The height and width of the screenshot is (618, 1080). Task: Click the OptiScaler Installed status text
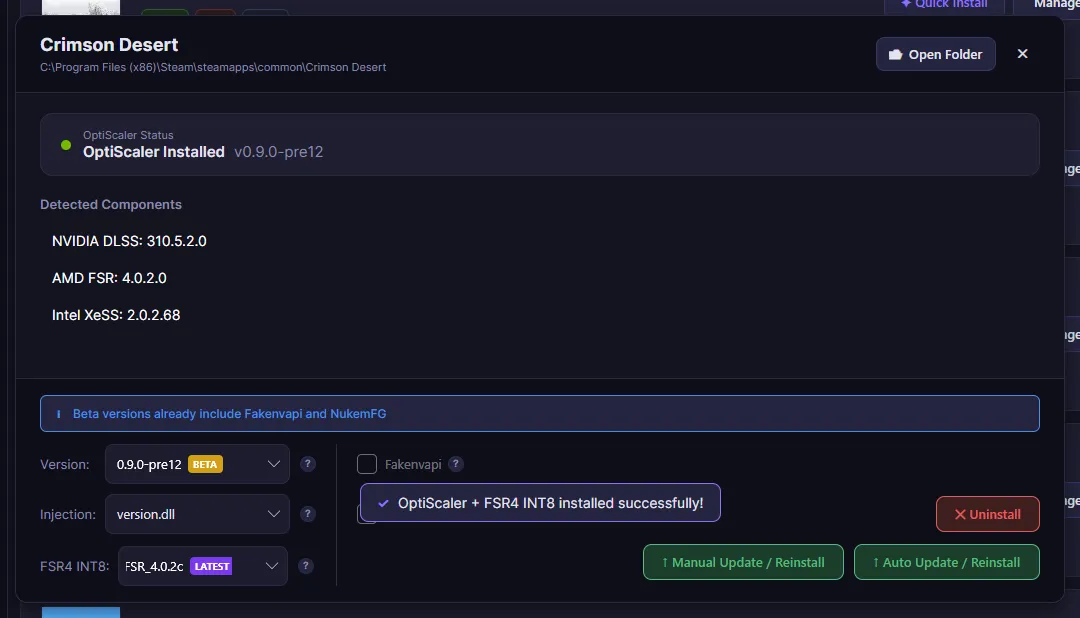click(154, 152)
